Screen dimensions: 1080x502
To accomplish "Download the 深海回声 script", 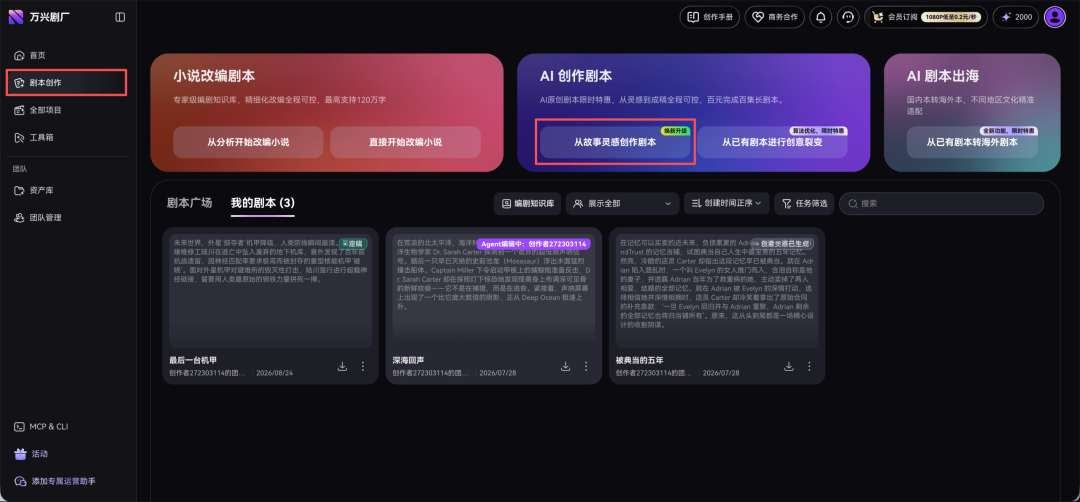I will click(x=565, y=366).
